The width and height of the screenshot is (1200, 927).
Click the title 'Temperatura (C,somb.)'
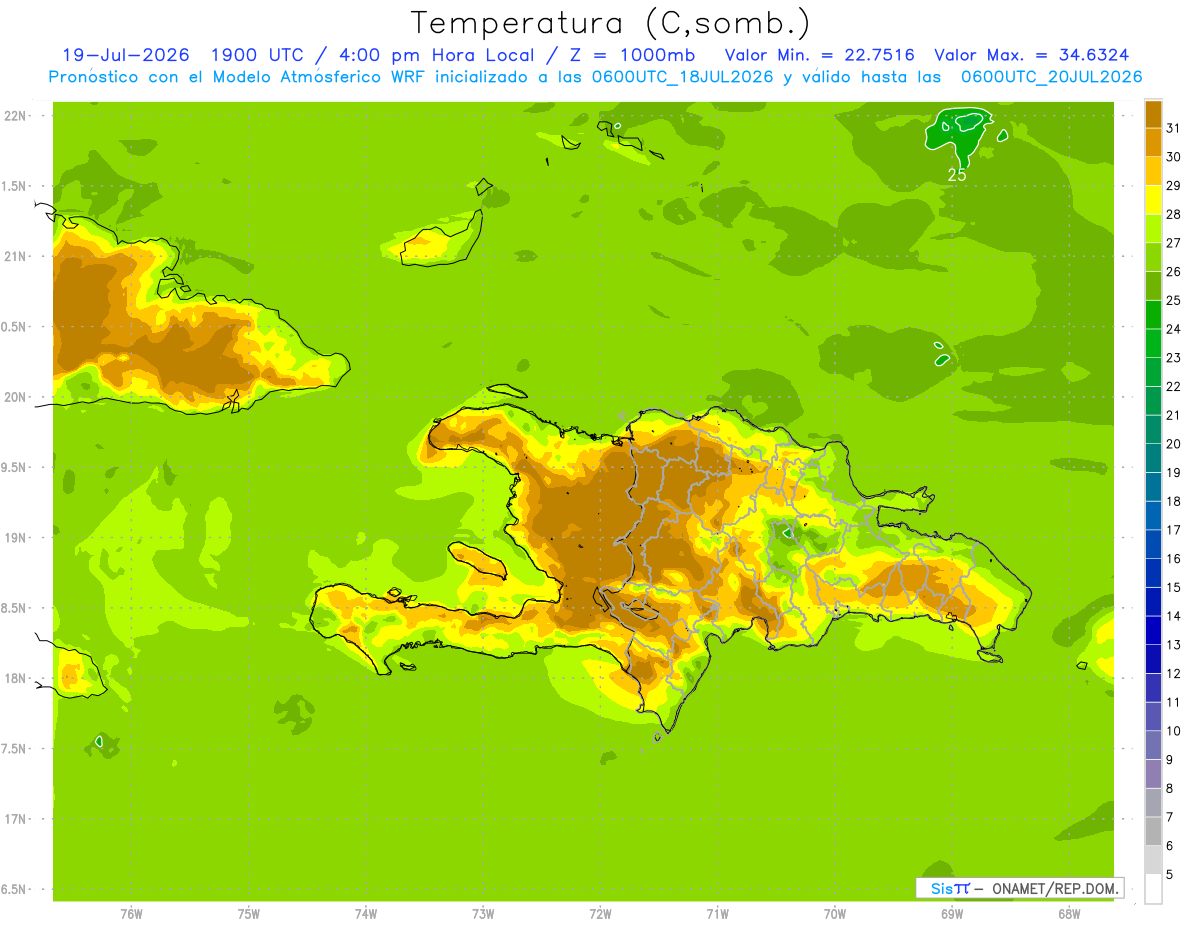(610, 24)
